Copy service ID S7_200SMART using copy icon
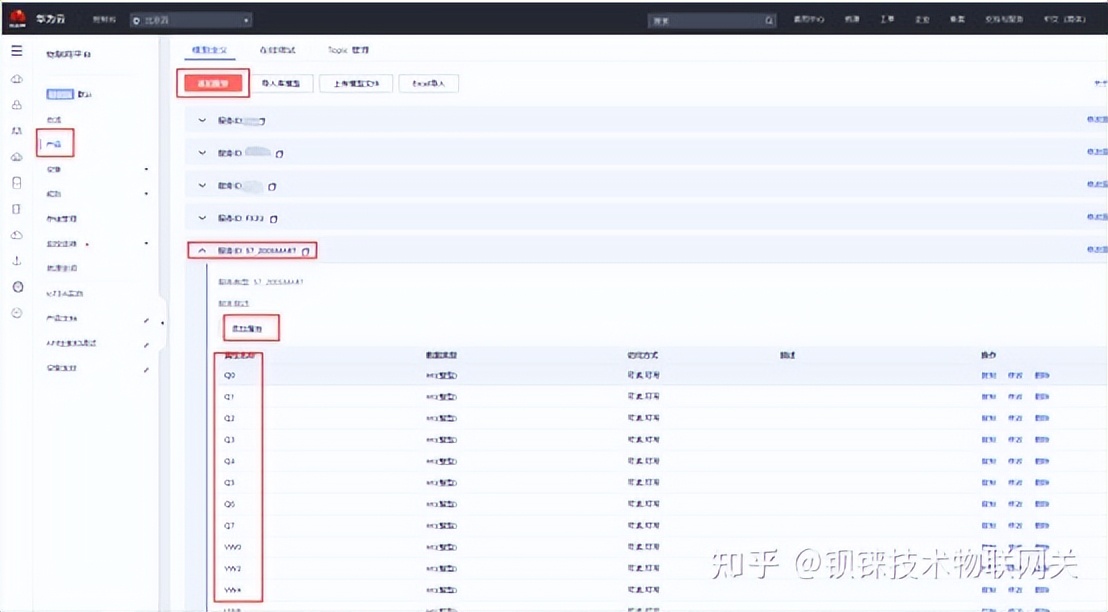 305,250
